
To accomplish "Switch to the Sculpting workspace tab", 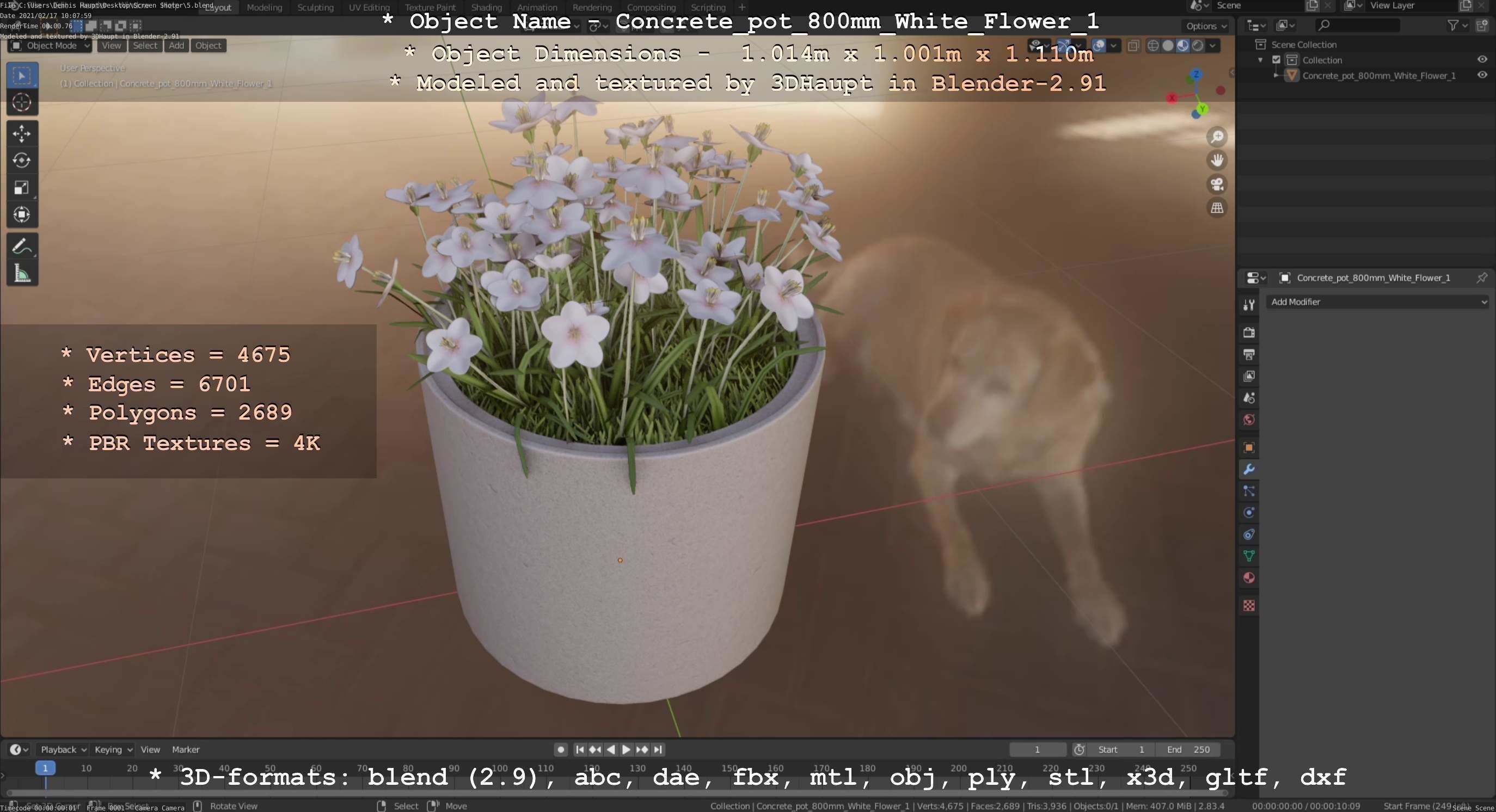I will (315, 8).
